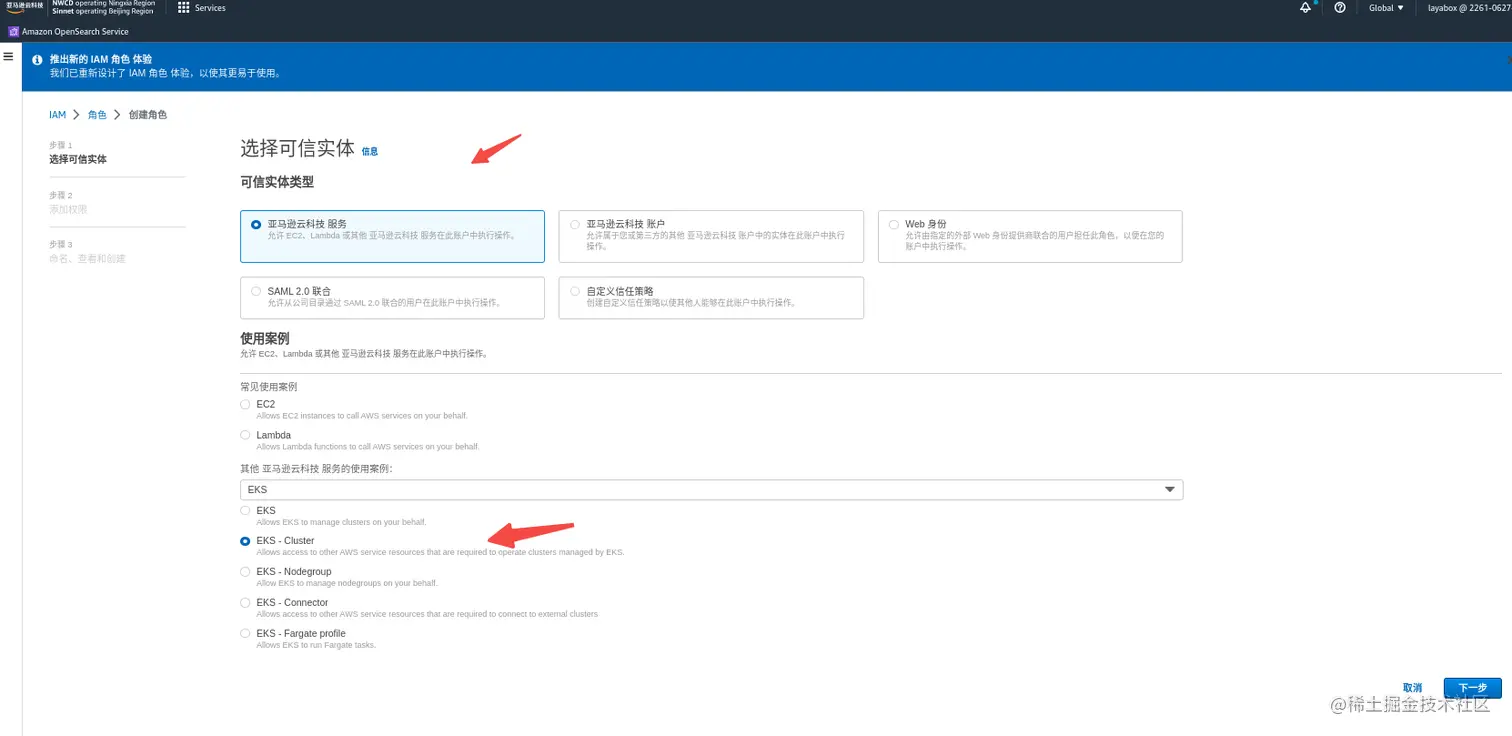This screenshot has height=736, width=1512.
Task: Toggle the hamburger side navigation menu
Action: [8, 57]
